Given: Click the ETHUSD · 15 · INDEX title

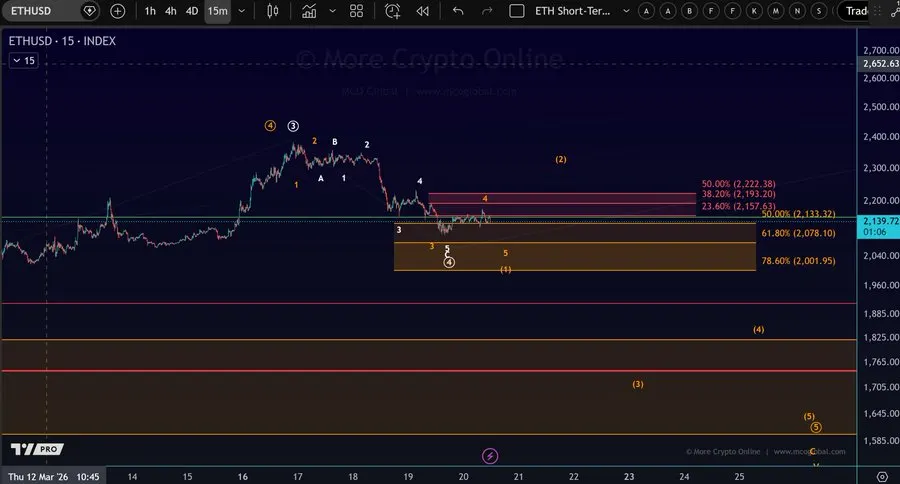Looking at the screenshot, I should coord(62,41).
